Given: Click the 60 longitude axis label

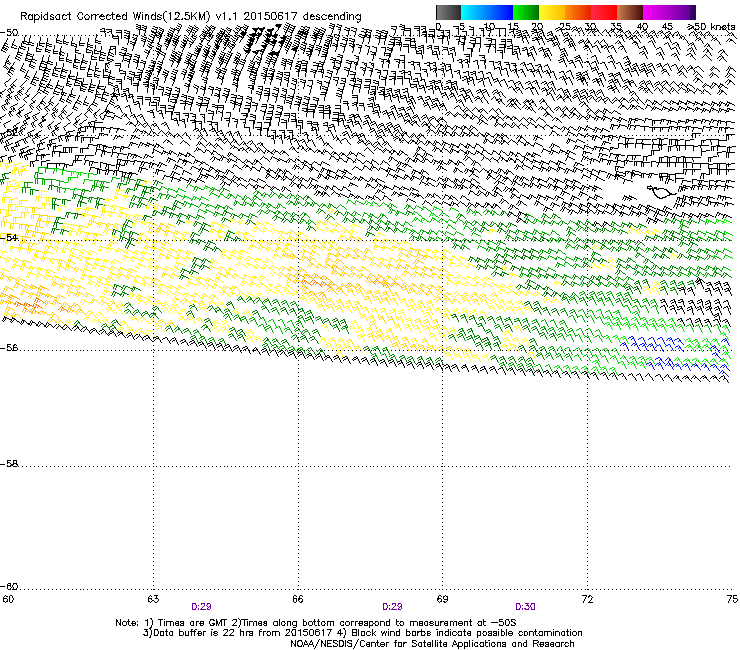Looking at the screenshot, I should coord(8,599).
